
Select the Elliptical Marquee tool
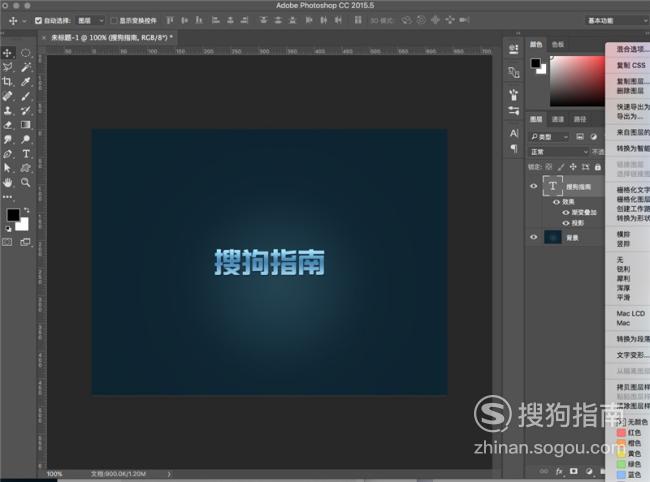[x=26, y=53]
